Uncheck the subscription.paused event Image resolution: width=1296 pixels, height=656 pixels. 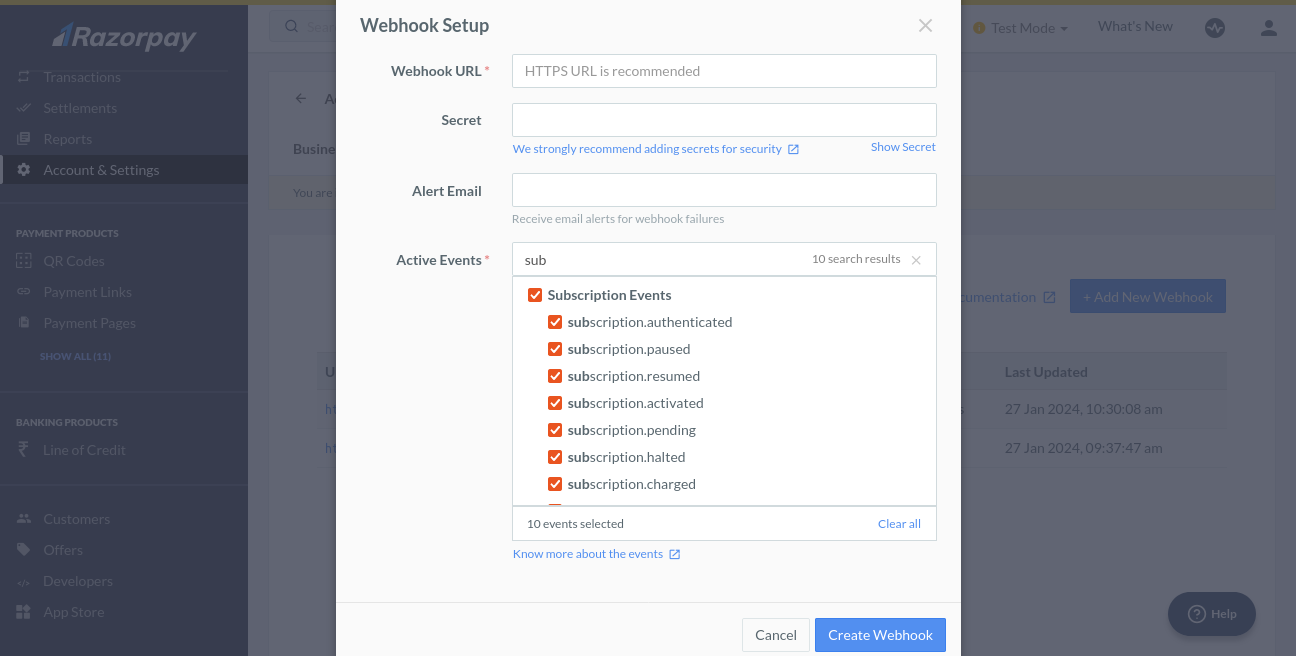(555, 349)
